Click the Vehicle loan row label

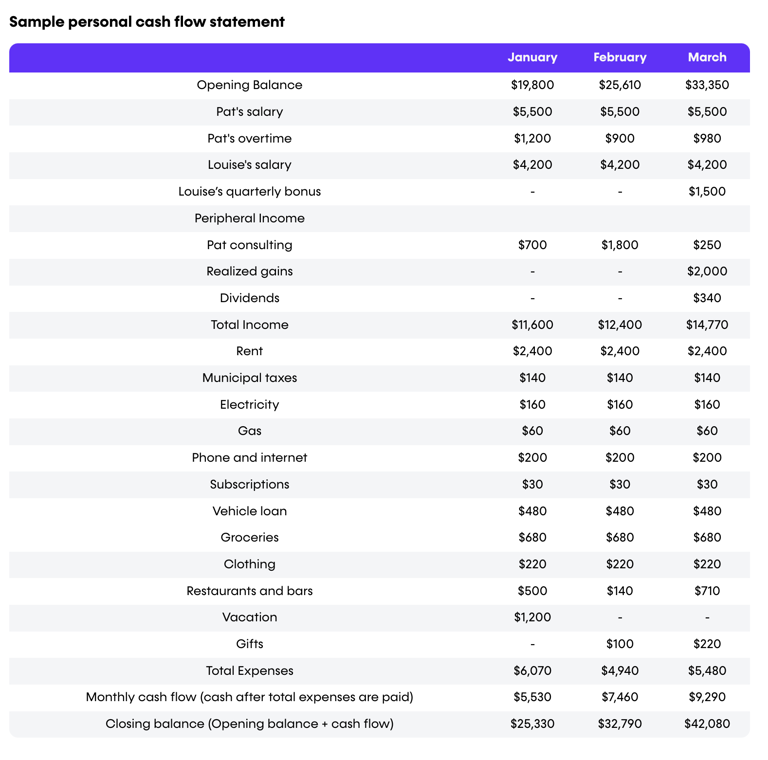tap(249, 511)
